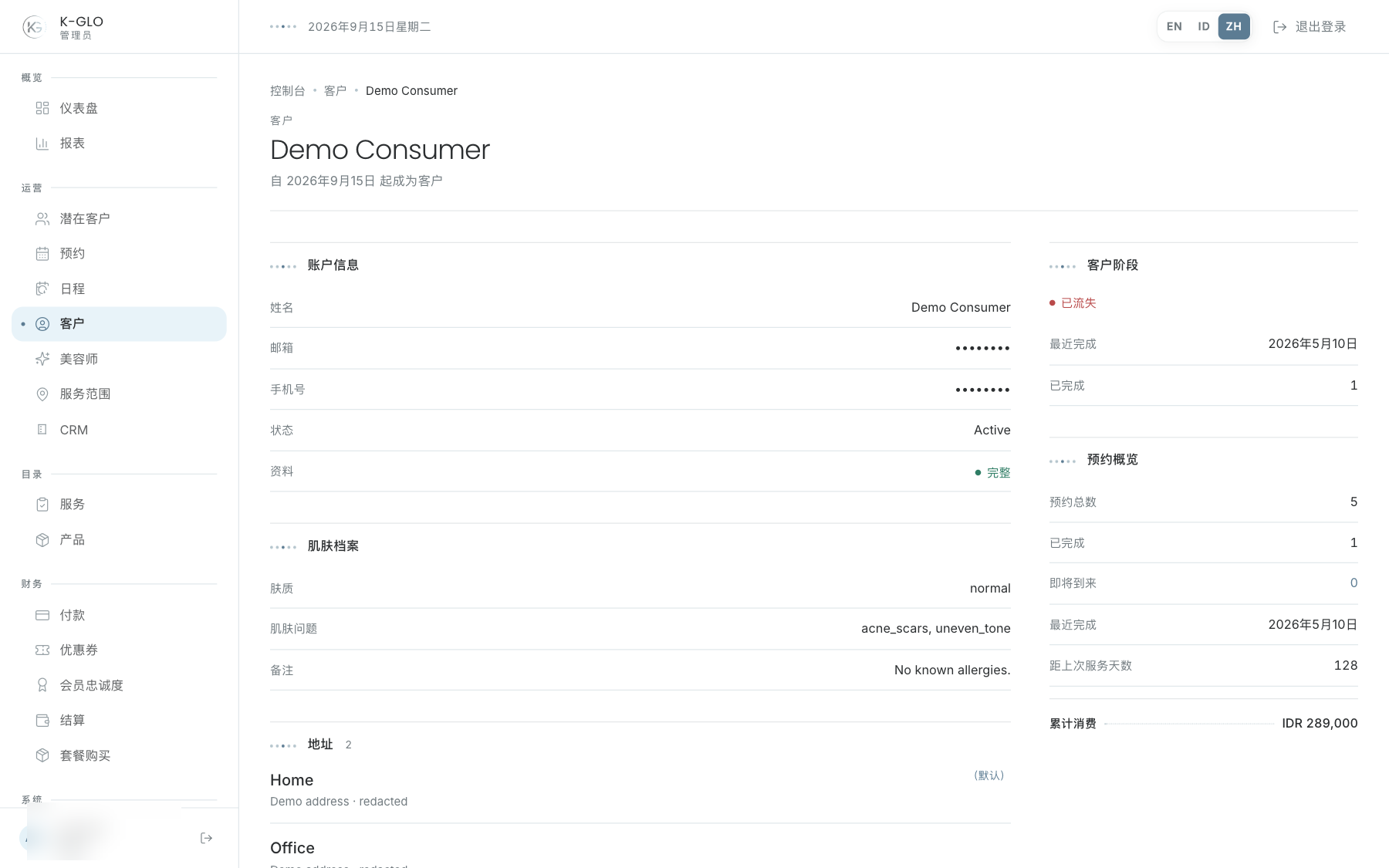Open the 美容师 sparkle icon
1389x868 pixels.
tap(42, 359)
